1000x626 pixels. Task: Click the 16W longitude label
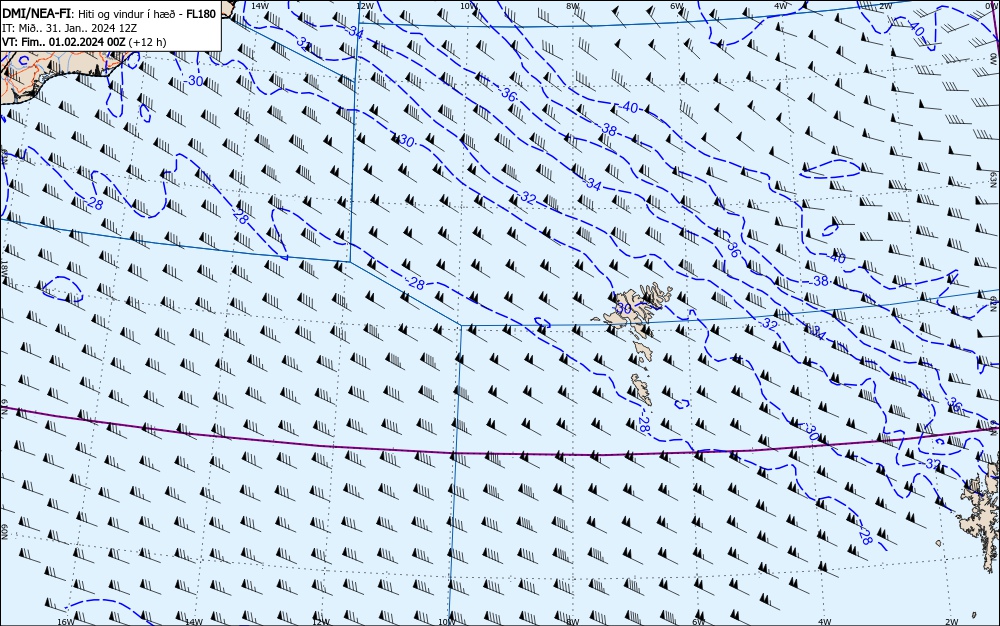pos(66,622)
